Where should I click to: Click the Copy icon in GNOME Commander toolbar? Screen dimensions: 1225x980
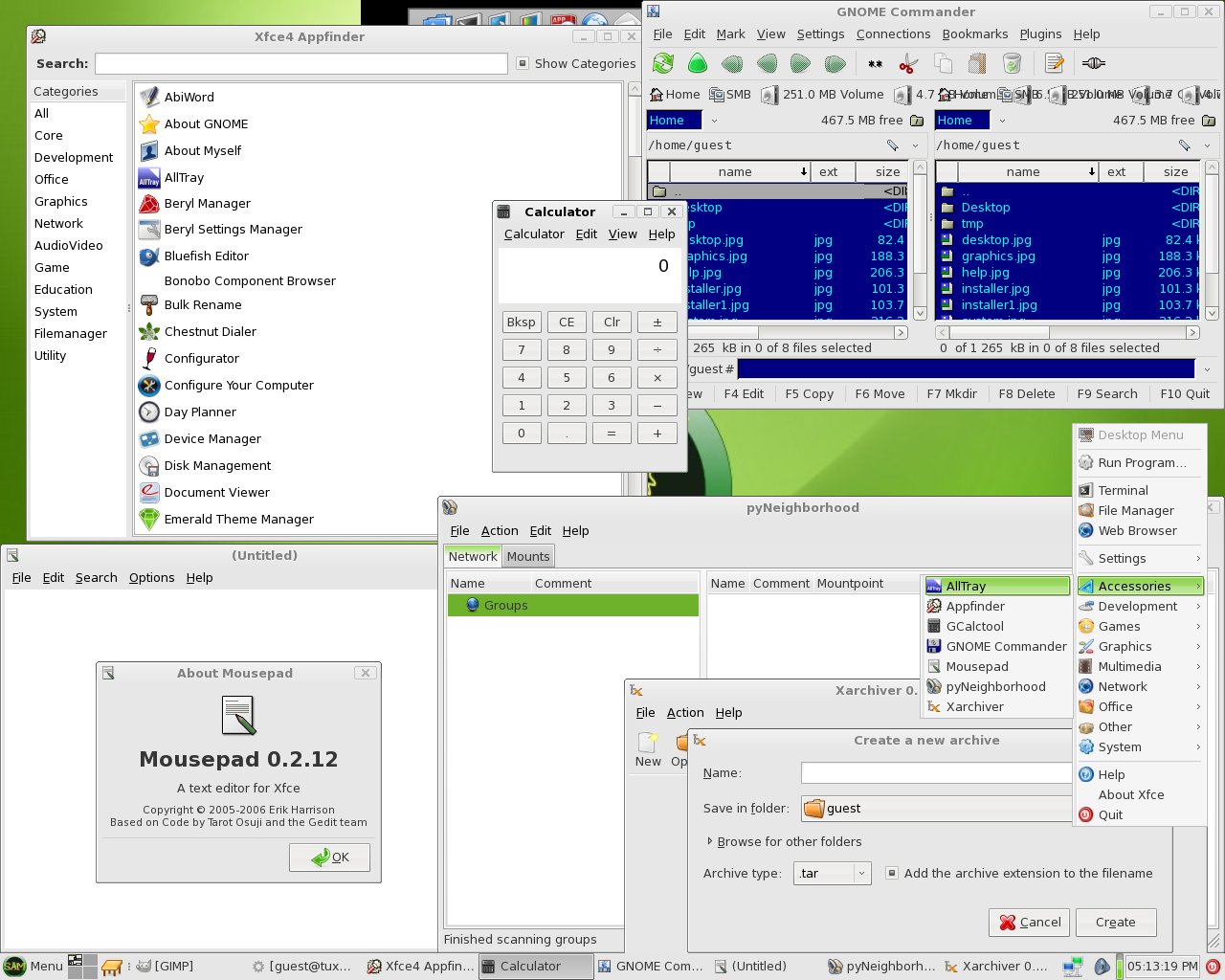pos(943,64)
